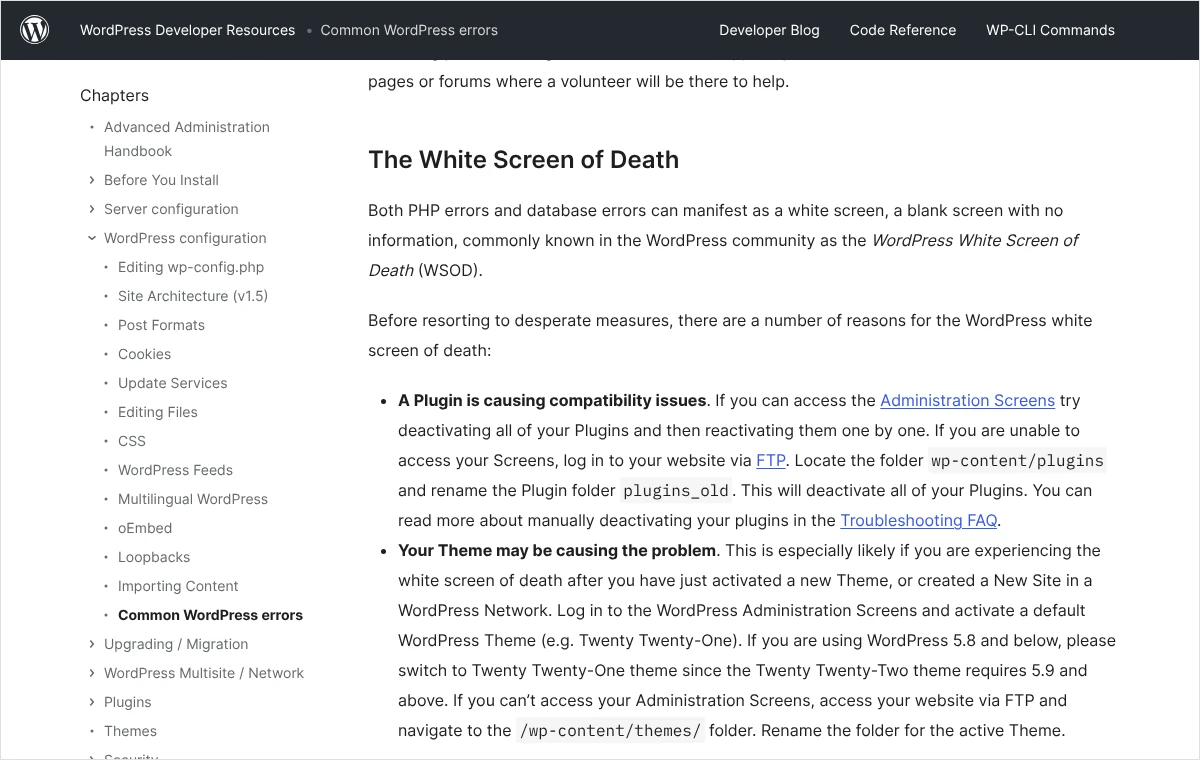This screenshot has height=760, width=1200.
Task: Open the Administration Screens link
Action: coord(967,400)
